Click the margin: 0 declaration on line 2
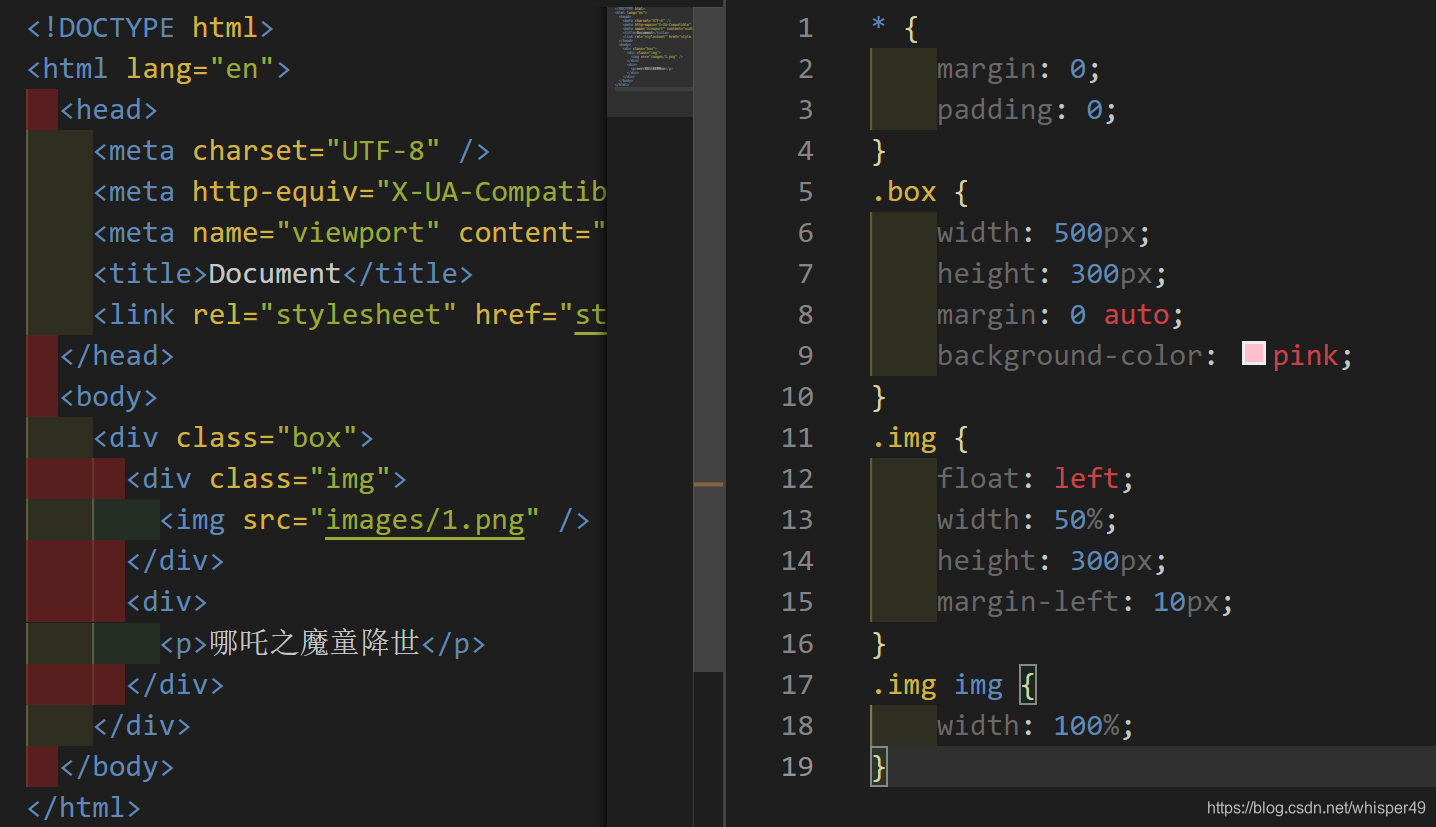Screen dimensions: 1436x827 [1019, 69]
